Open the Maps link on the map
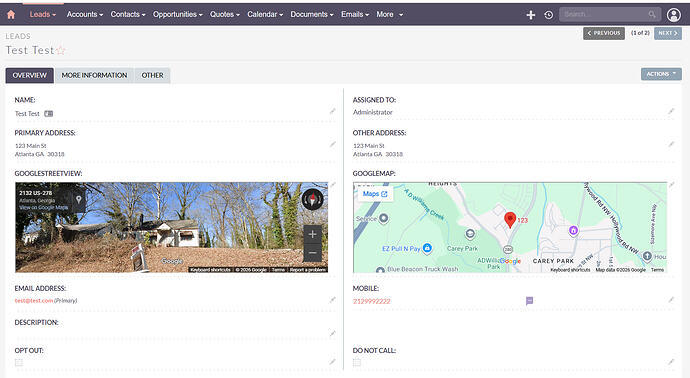This screenshot has height=378, width=690. pyautogui.click(x=375, y=194)
